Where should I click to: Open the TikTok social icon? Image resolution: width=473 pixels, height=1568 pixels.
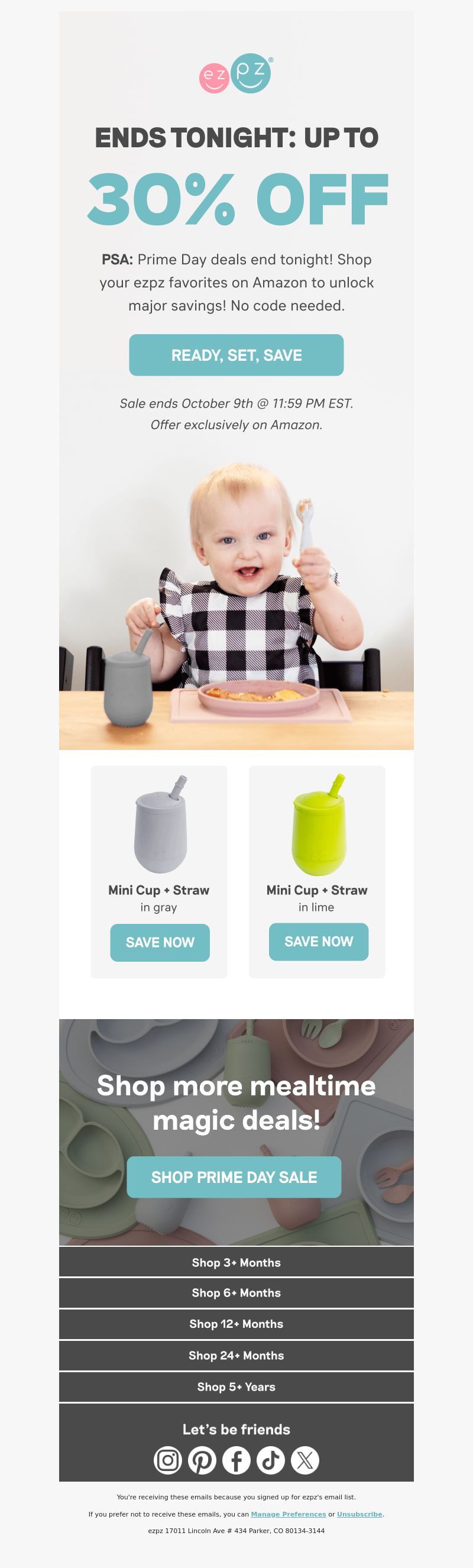coord(271,1460)
